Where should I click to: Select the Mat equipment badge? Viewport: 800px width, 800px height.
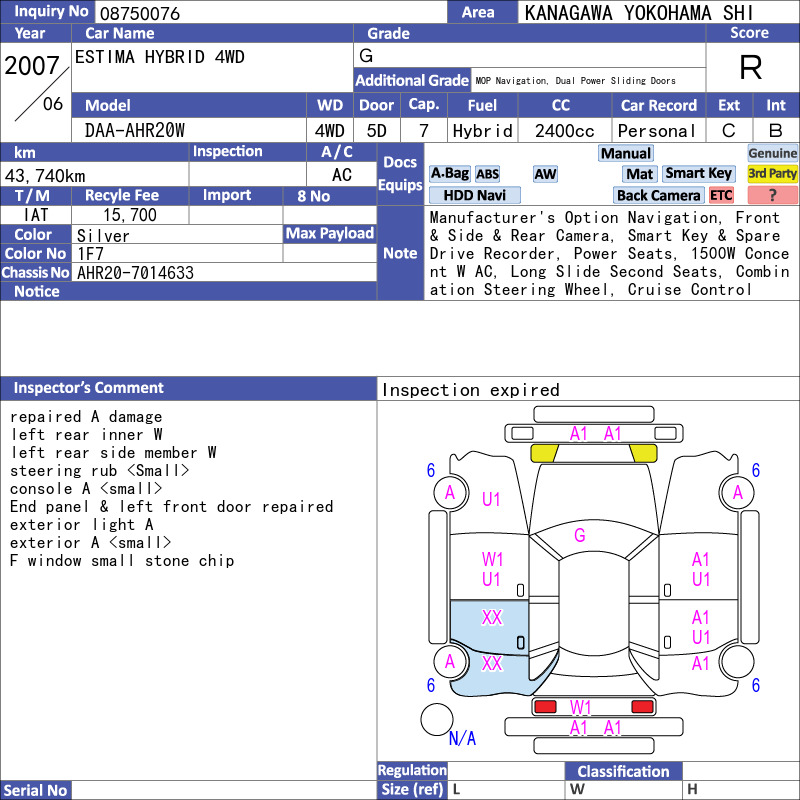(x=639, y=174)
